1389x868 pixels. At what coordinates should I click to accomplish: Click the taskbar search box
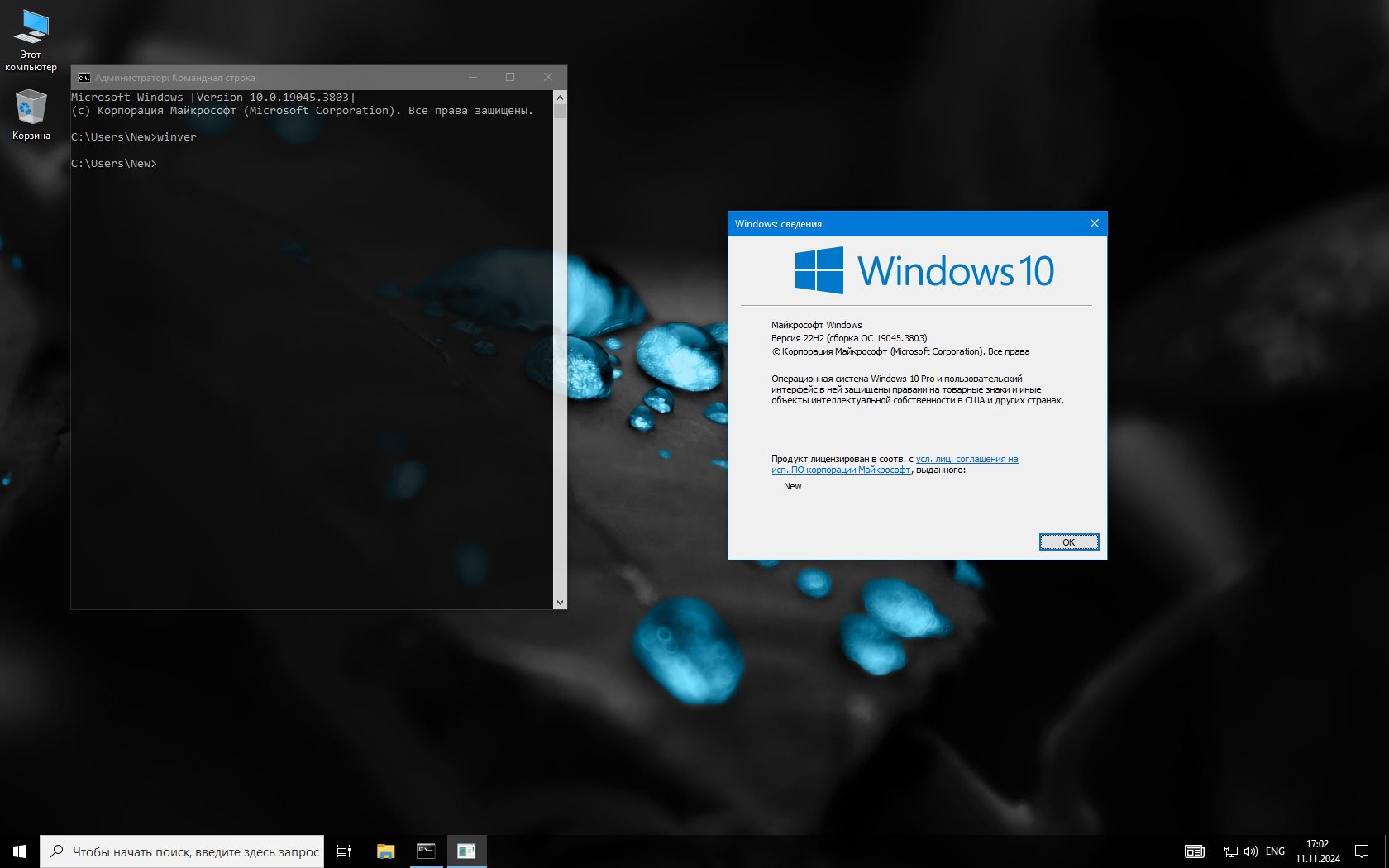(x=182, y=851)
